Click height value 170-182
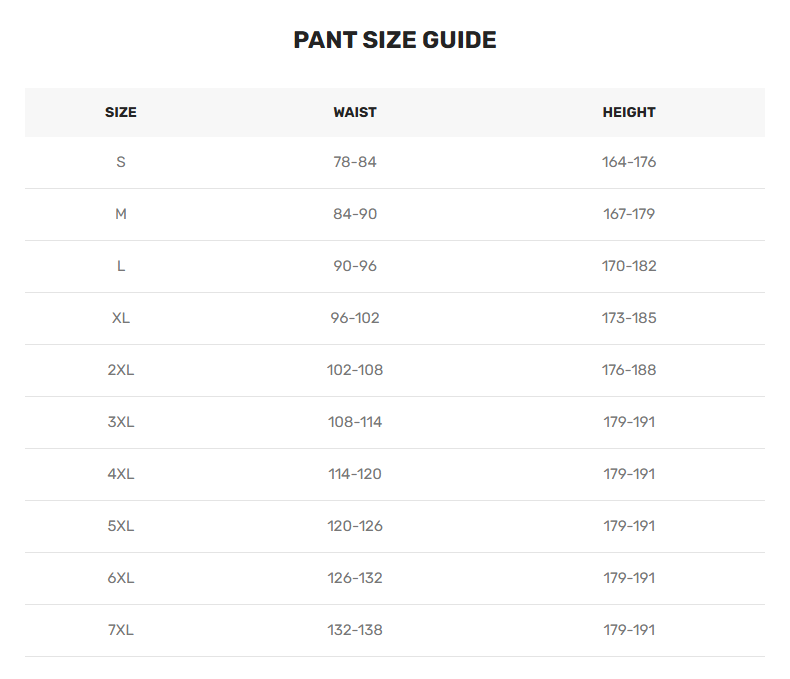The image size is (790, 679). click(x=629, y=266)
